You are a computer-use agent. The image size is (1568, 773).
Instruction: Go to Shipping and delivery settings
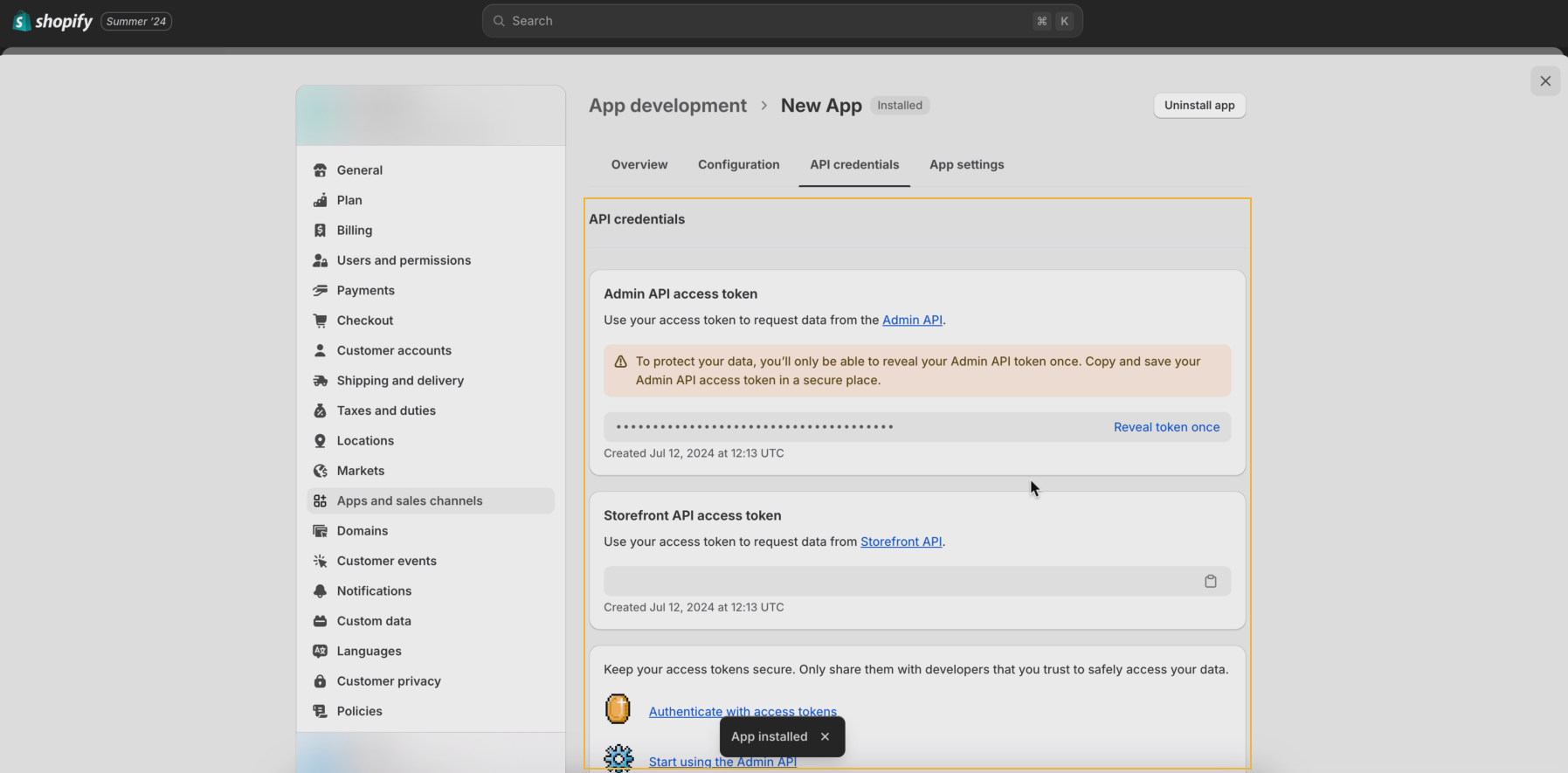(400, 381)
